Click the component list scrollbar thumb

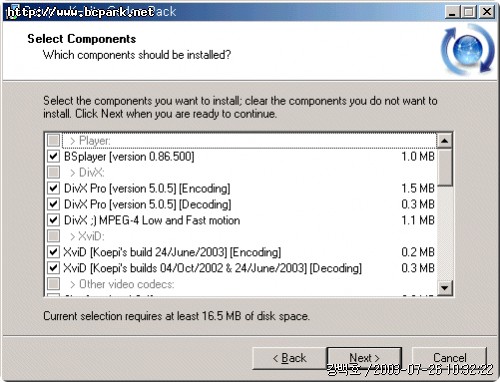tap(445, 167)
